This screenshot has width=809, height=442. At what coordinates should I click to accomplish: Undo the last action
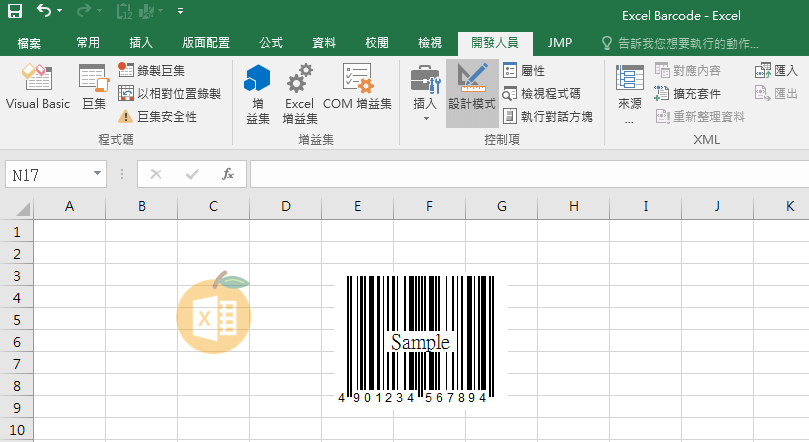(44, 11)
